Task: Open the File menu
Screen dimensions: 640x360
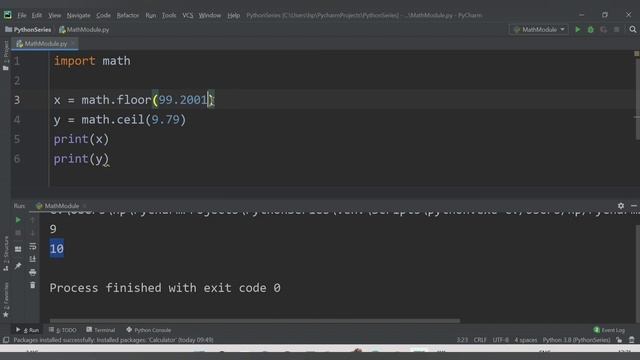Action: (22, 15)
